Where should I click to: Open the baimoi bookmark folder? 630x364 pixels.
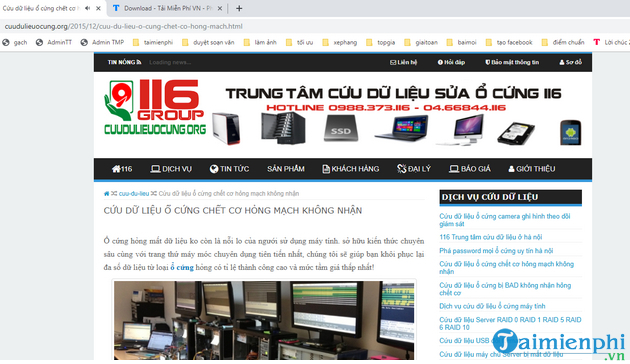click(x=461, y=42)
